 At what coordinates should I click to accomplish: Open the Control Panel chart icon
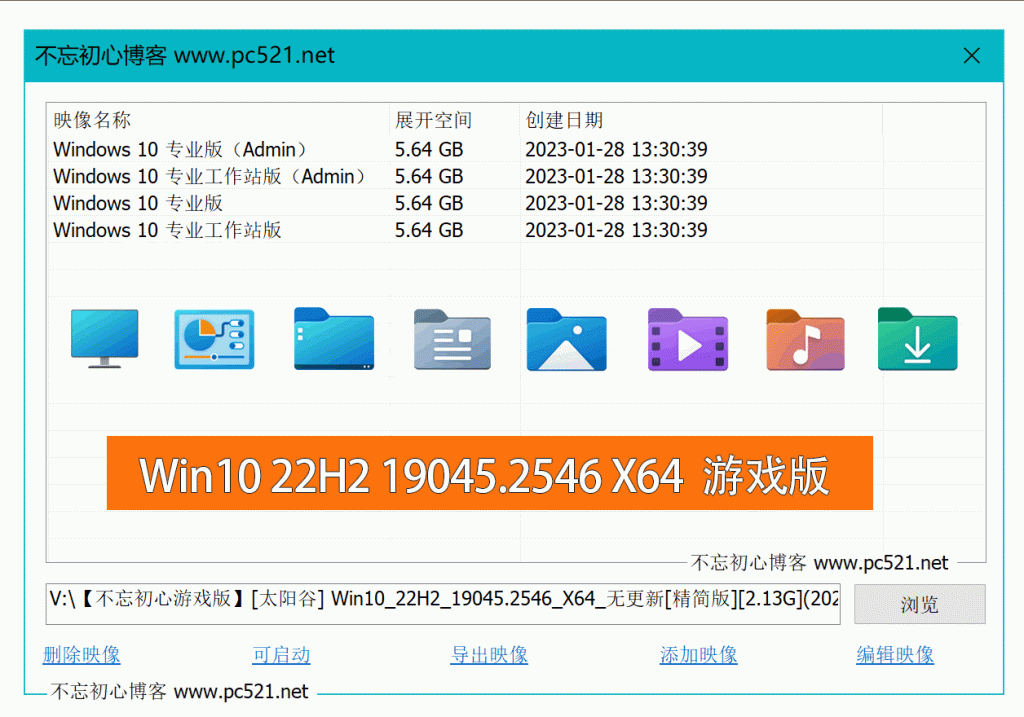(x=214, y=339)
